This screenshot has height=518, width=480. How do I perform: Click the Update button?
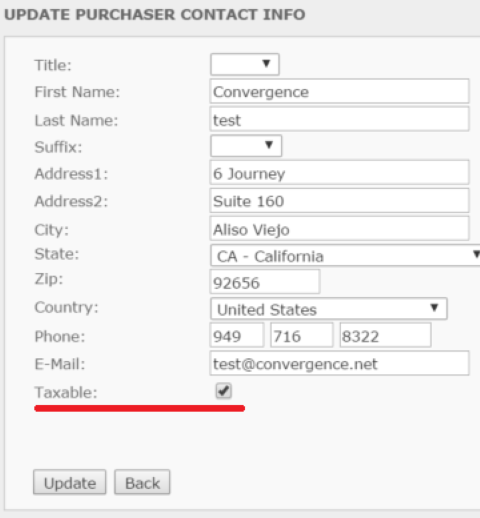point(70,482)
